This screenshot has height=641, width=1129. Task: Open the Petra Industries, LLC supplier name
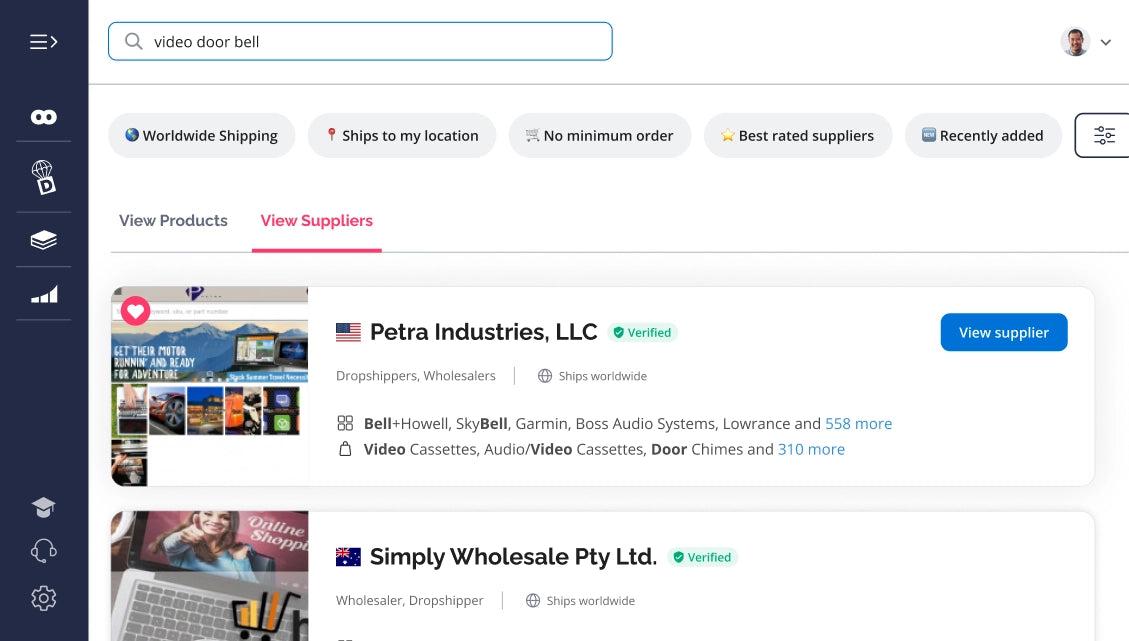[483, 332]
